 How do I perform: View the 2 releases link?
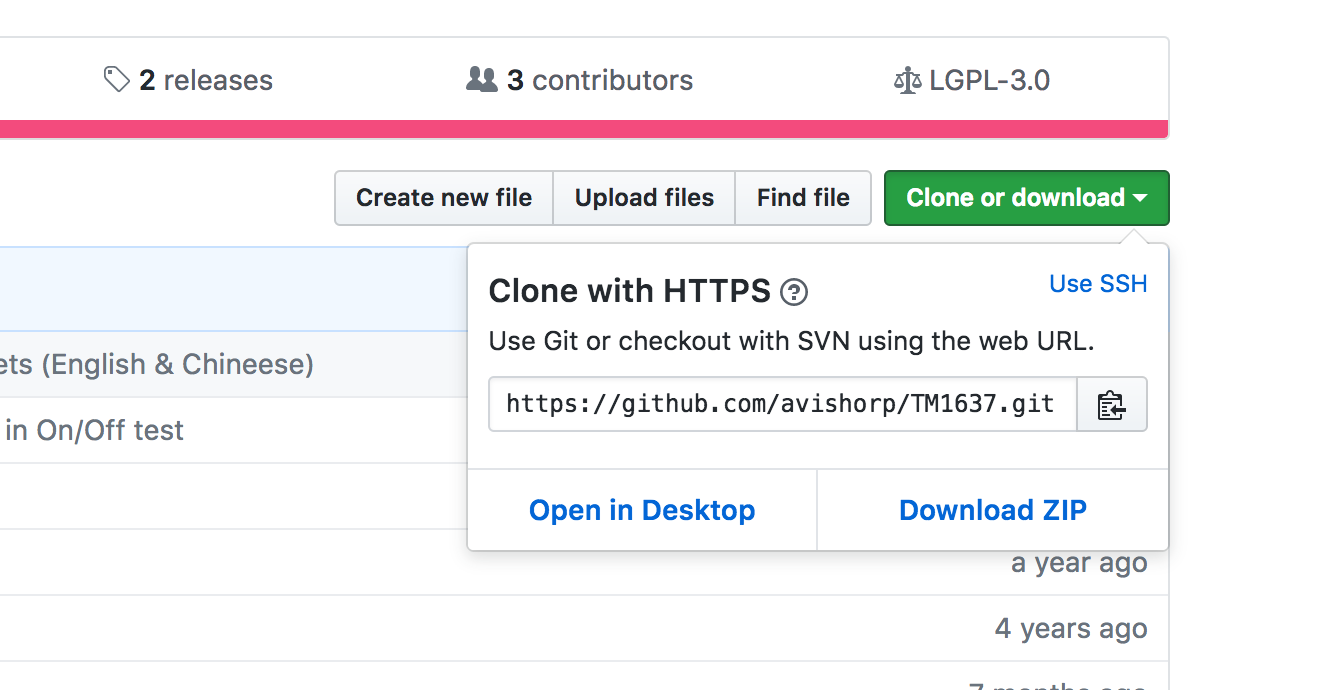[x=205, y=80]
